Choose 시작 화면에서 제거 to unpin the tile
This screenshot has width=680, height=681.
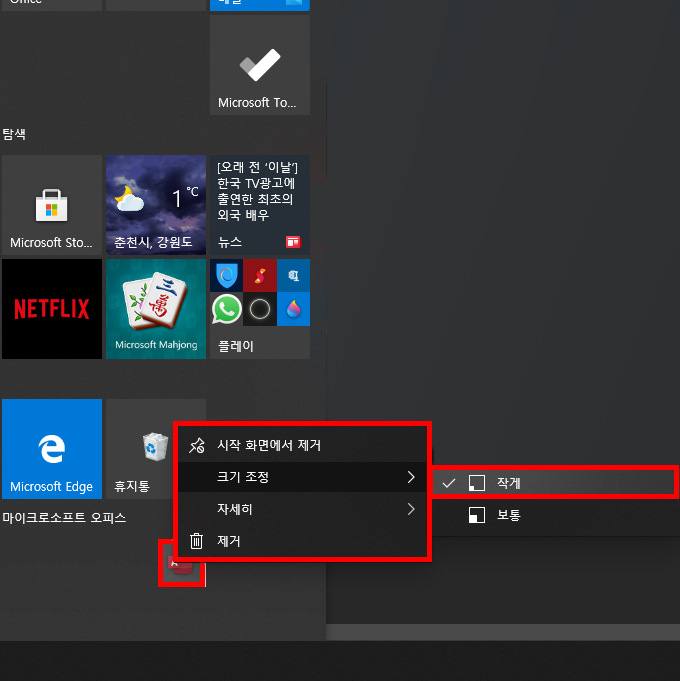(x=302, y=445)
